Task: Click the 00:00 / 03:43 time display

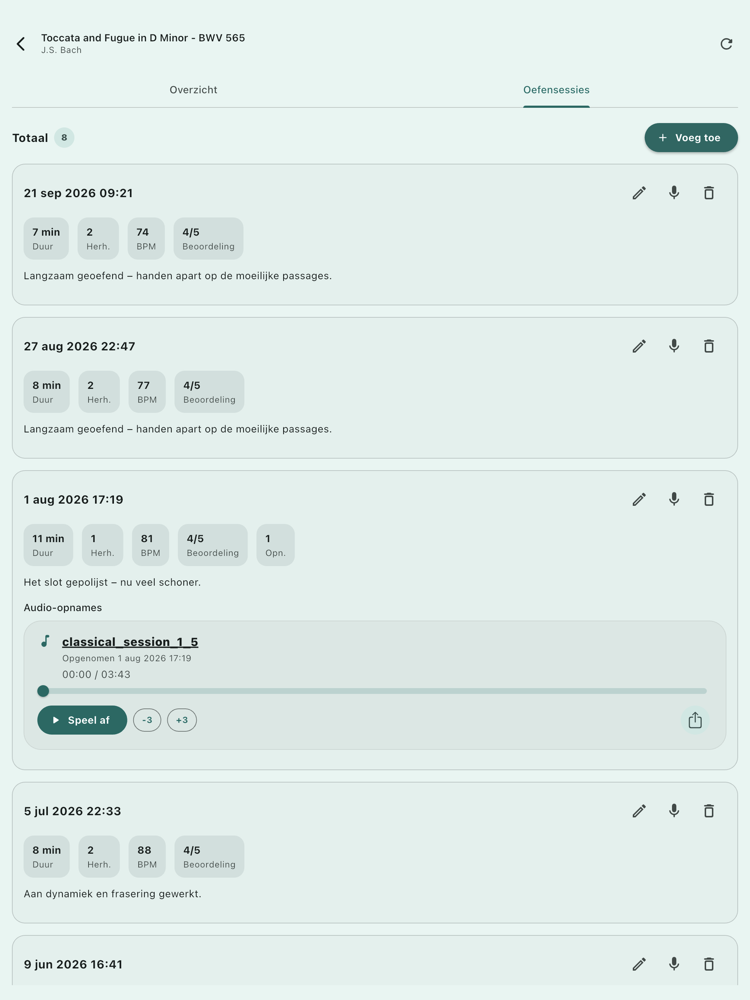Action: pos(96,675)
